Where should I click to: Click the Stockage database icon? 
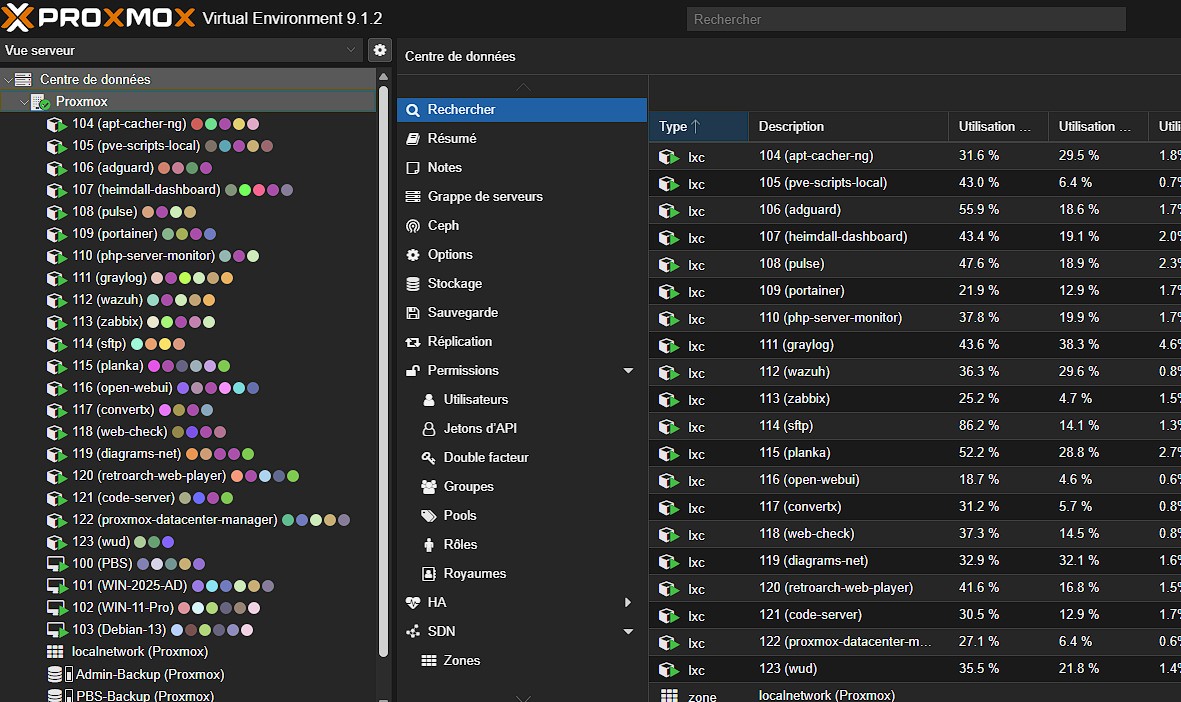[413, 284]
